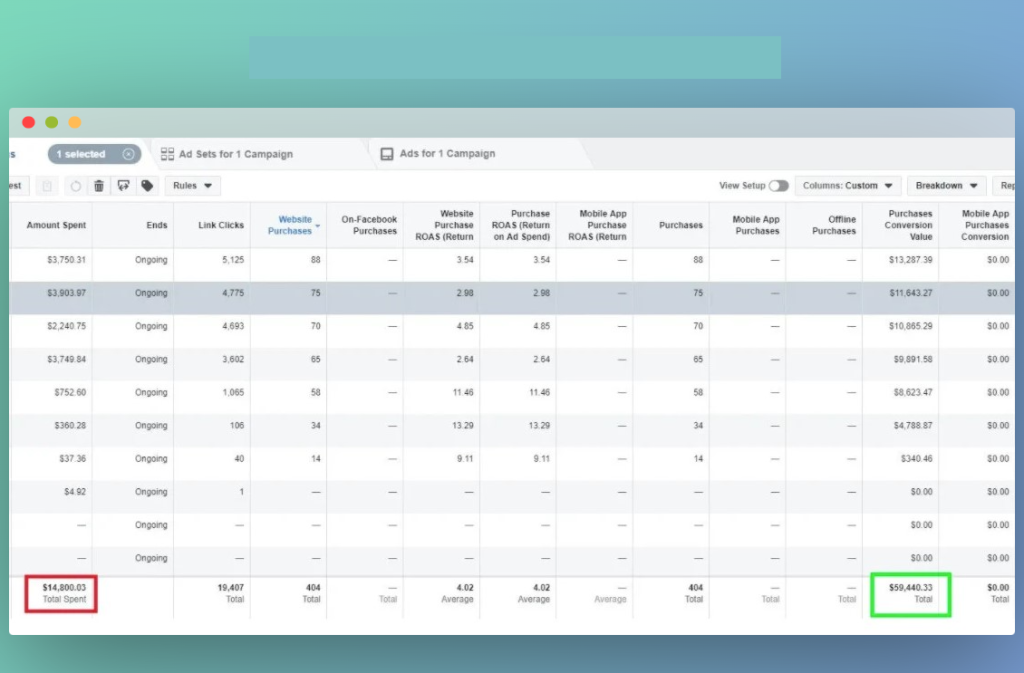
Task: Click the Link Clicks column header
Action: pyautogui.click(x=221, y=225)
